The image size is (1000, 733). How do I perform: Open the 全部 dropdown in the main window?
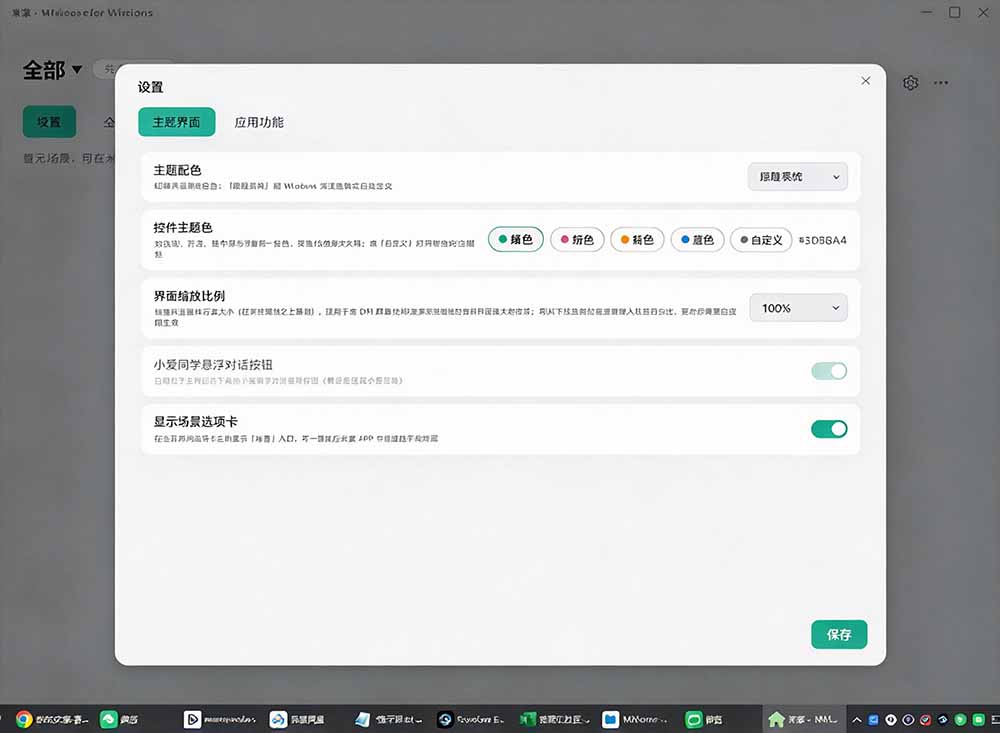point(53,70)
